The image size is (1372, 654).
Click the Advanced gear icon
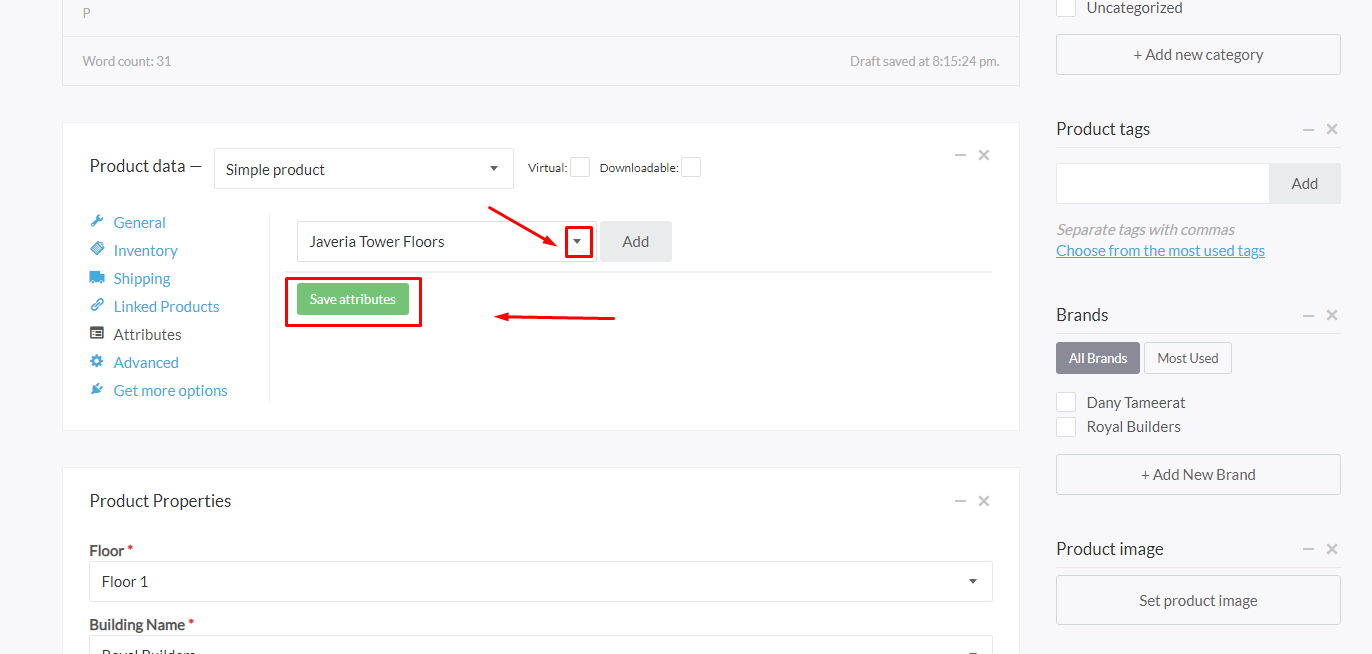pos(97,362)
